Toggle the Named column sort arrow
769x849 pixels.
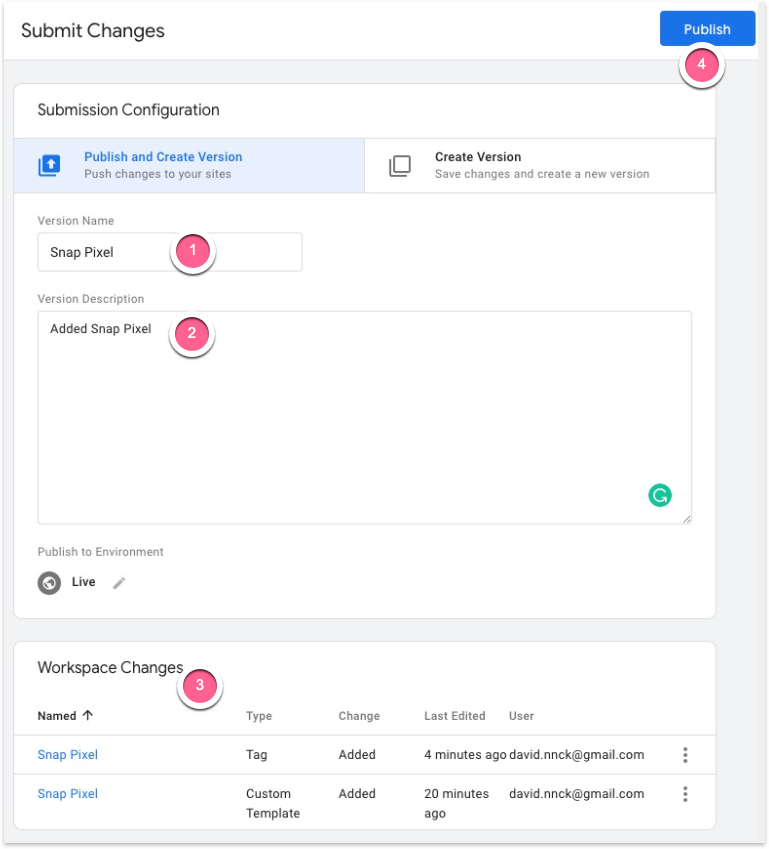[x=88, y=716]
